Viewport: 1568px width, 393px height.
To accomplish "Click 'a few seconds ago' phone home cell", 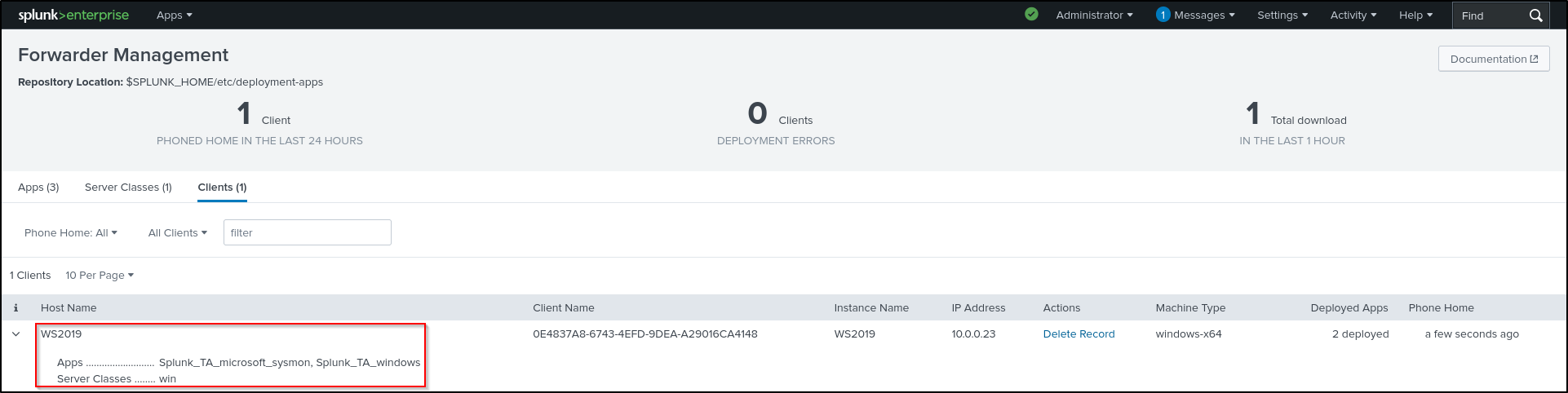I will point(1472,333).
